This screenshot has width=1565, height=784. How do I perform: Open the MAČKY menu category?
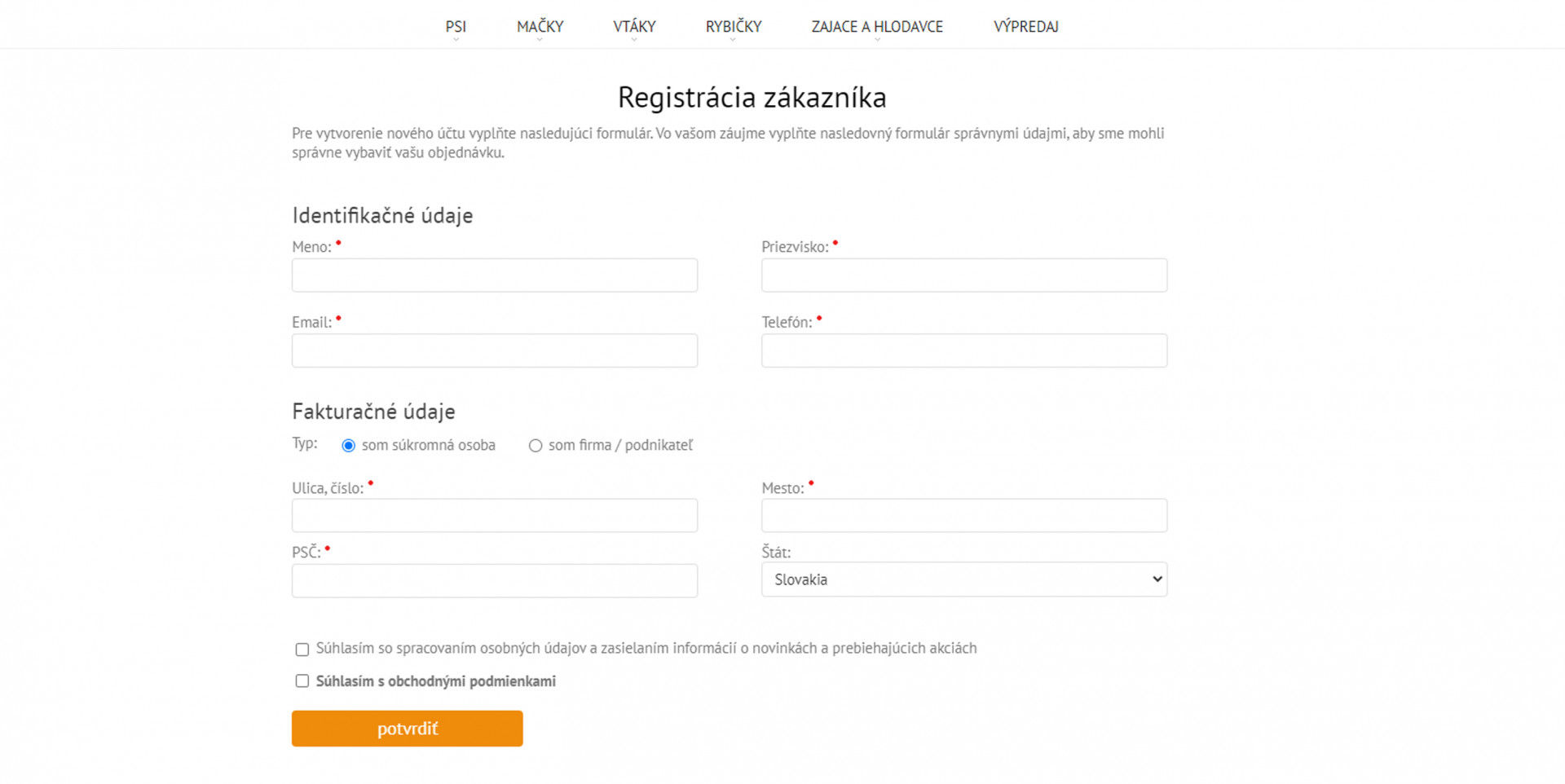coord(540,27)
